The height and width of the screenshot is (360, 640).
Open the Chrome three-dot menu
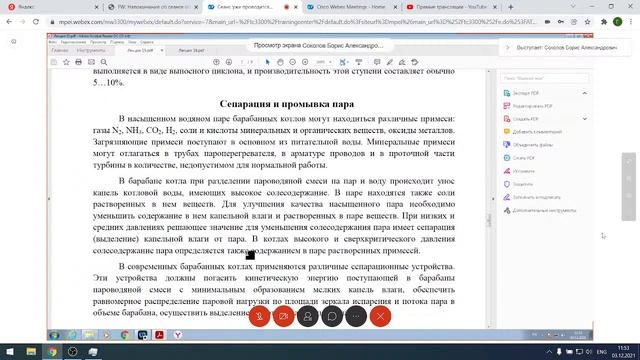631,22
